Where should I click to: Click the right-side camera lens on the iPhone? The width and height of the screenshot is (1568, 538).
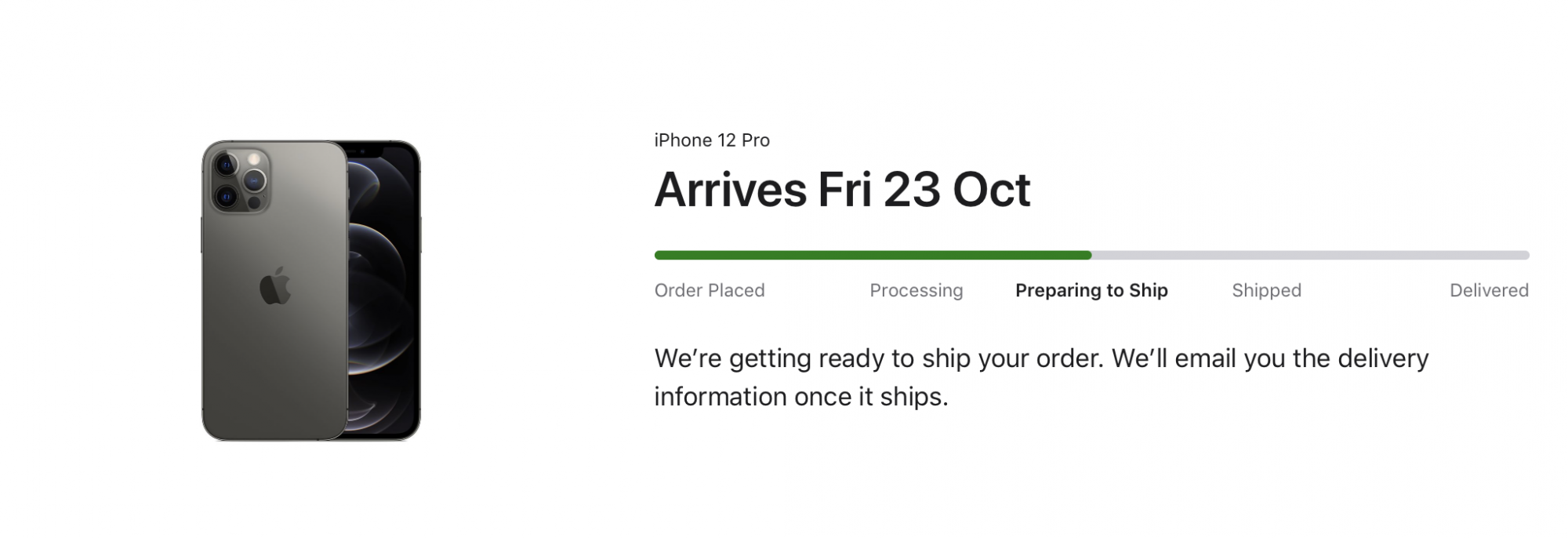[255, 181]
